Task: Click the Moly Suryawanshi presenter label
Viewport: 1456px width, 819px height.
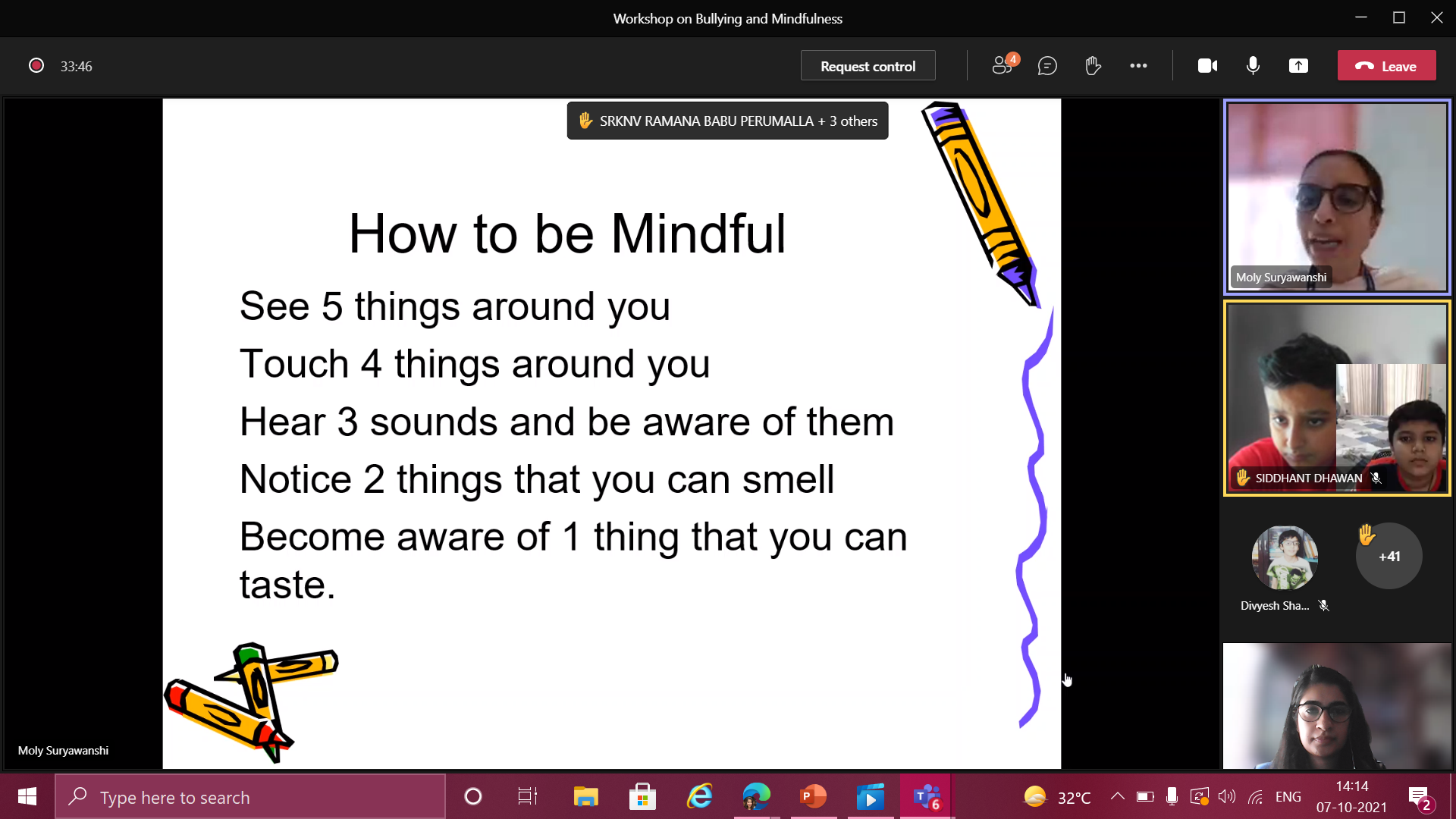Action: [63, 750]
